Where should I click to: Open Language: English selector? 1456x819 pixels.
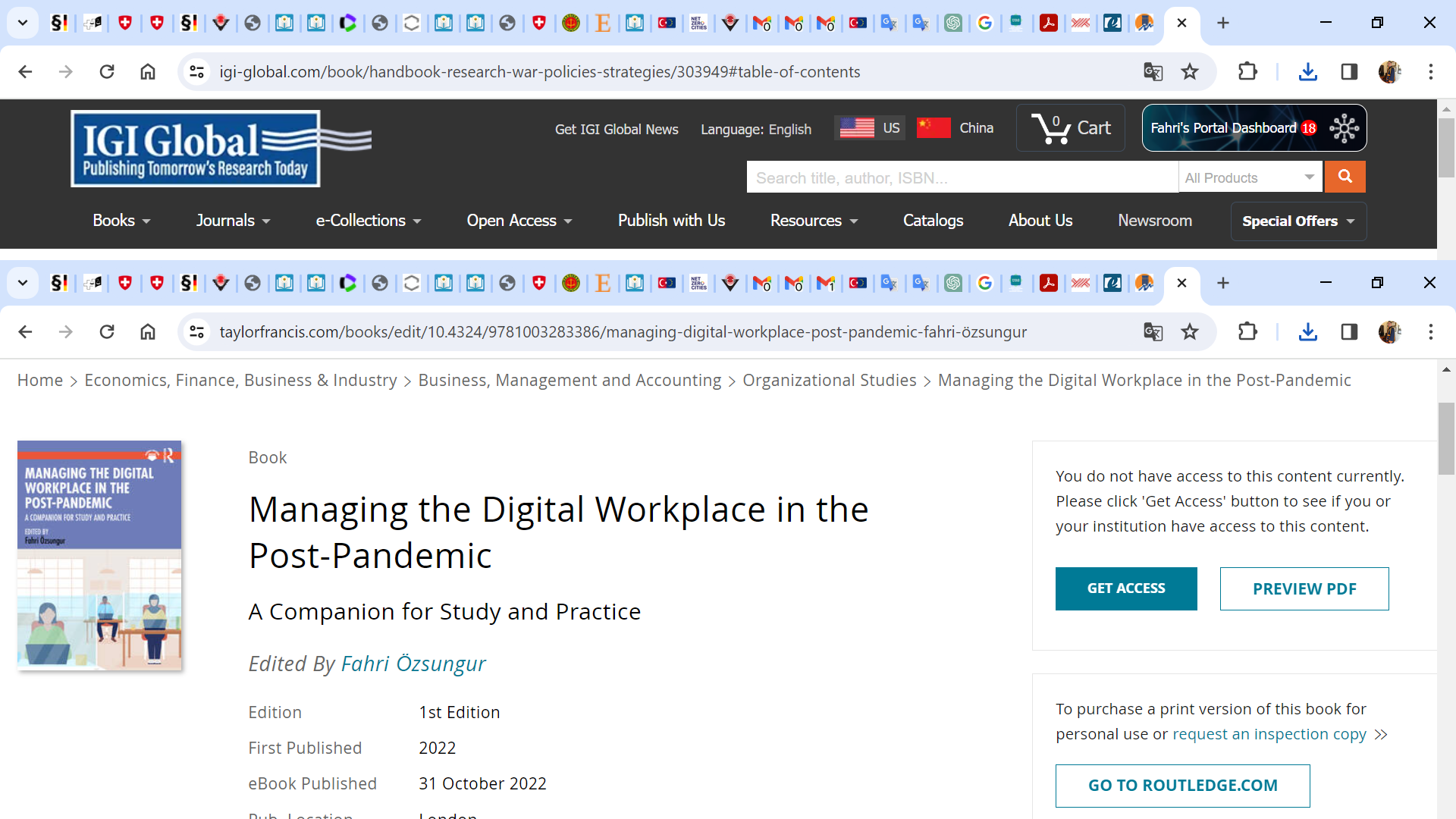point(756,130)
